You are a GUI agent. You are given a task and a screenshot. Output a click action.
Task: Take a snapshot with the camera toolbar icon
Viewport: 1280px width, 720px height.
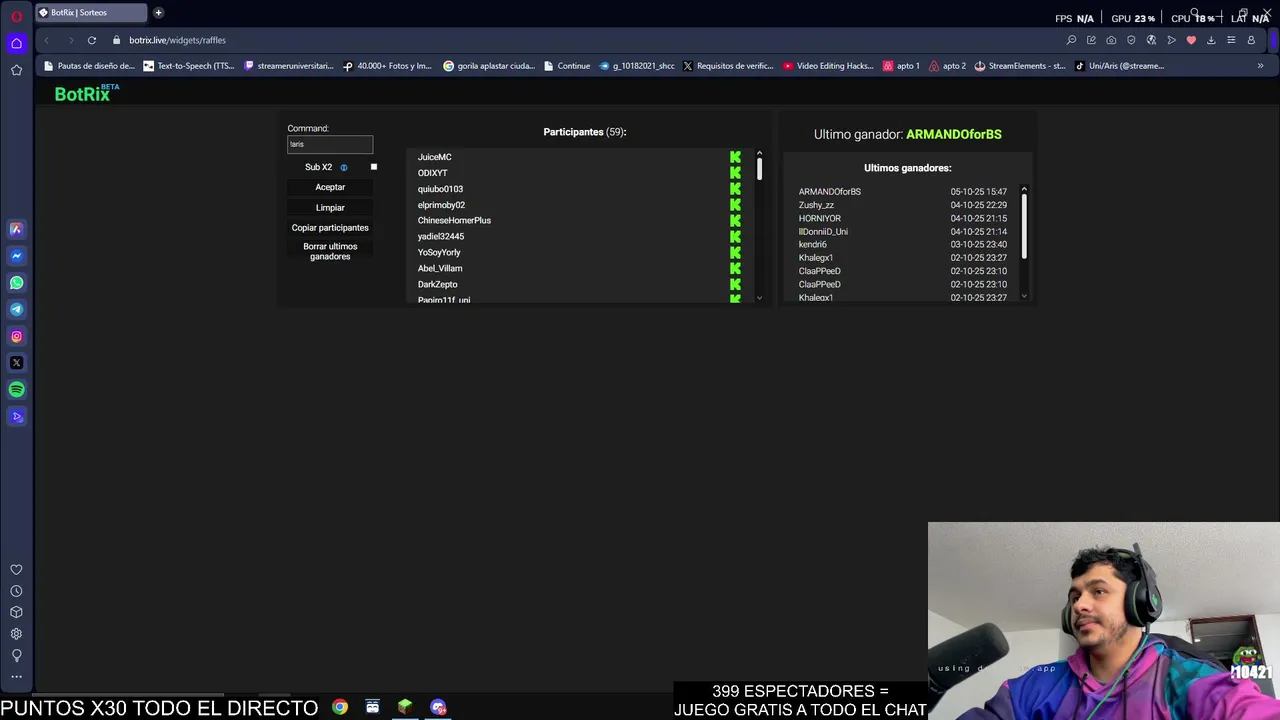pyautogui.click(x=1111, y=40)
